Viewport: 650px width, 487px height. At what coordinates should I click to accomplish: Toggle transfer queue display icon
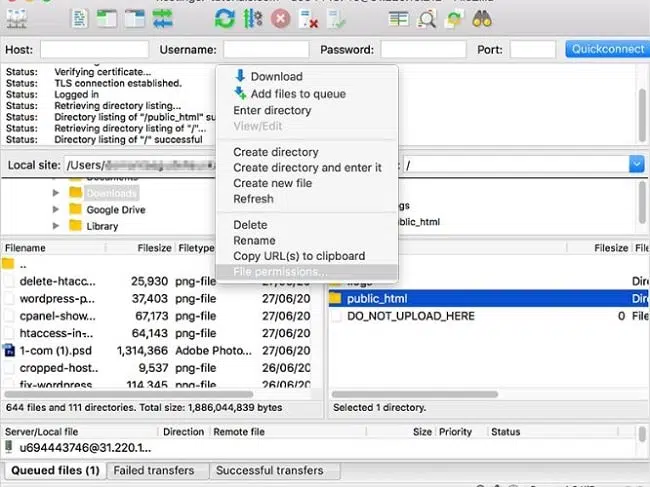coord(162,19)
